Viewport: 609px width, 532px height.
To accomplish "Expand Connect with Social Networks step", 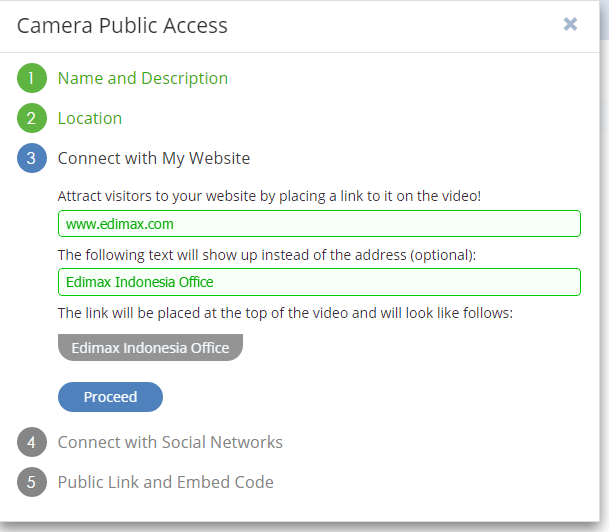I will (170, 442).
